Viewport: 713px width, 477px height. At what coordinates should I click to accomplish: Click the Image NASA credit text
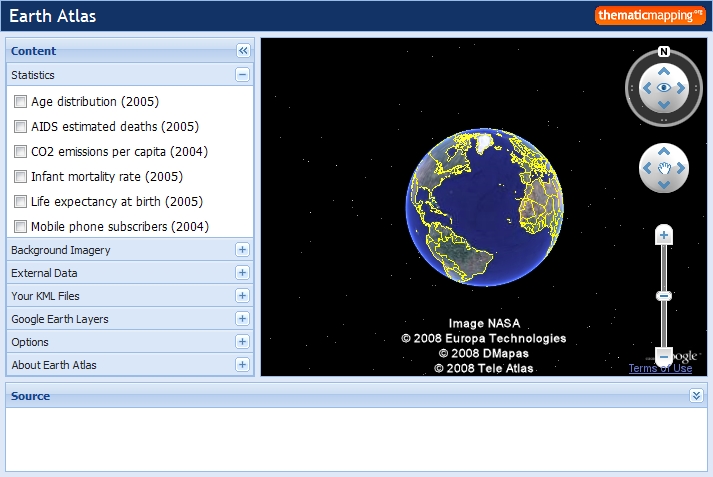click(x=484, y=323)
